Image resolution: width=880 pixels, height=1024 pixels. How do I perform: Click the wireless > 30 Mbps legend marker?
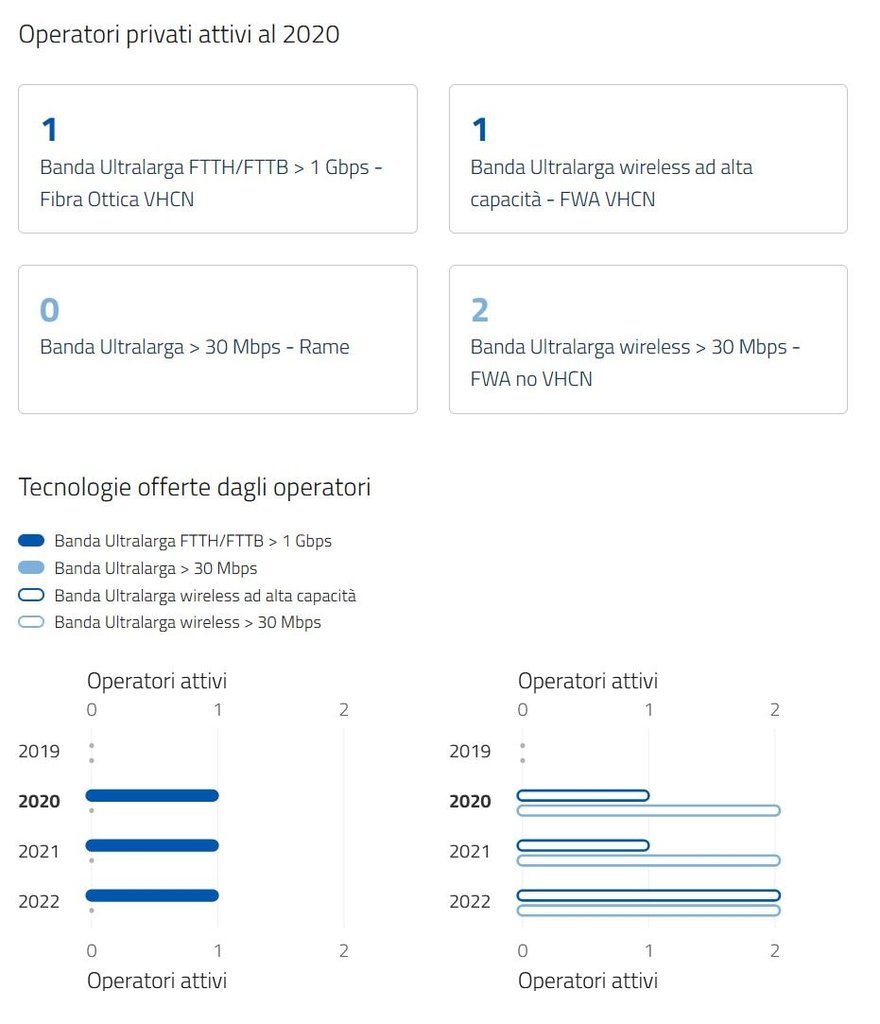32,622
